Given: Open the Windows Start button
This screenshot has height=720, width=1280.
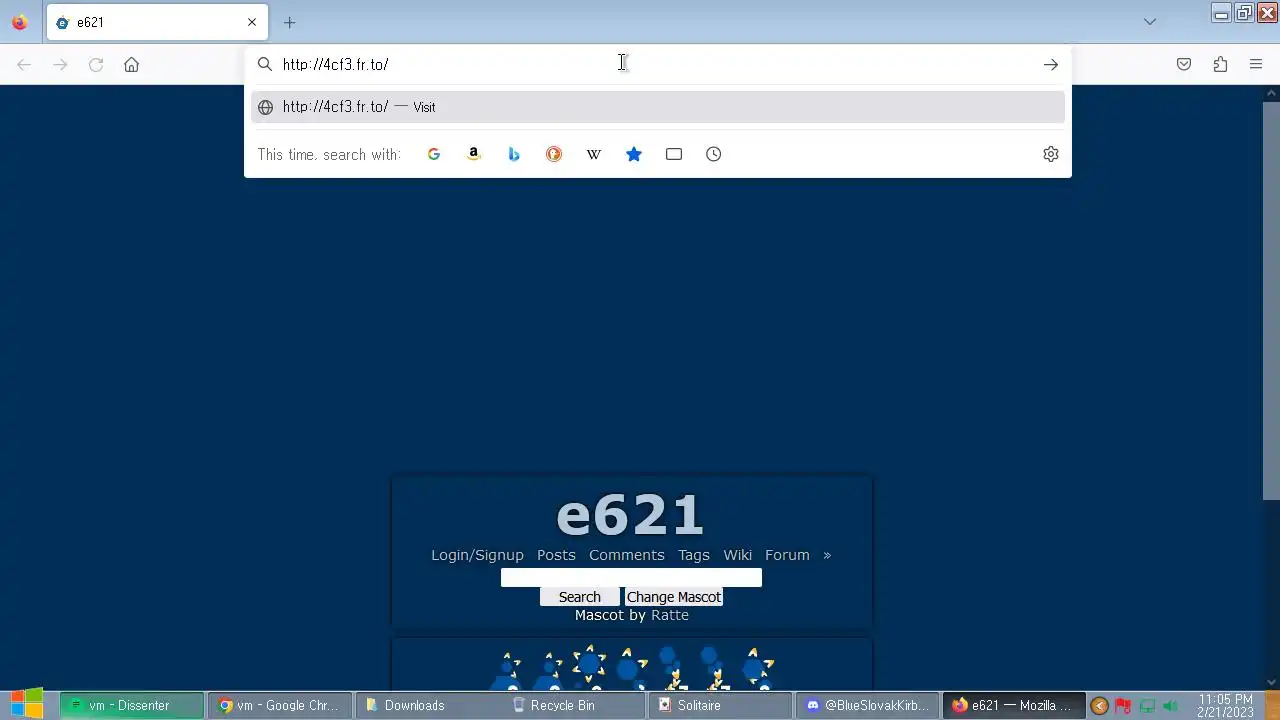Looking at the screenshot, I should (27, 704).
